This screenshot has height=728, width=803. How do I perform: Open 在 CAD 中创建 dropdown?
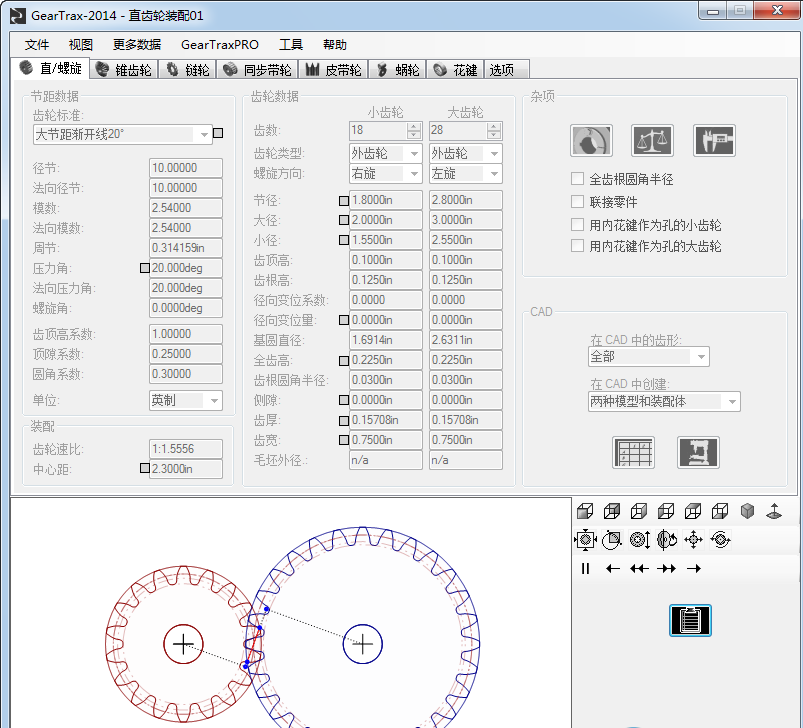732,401
